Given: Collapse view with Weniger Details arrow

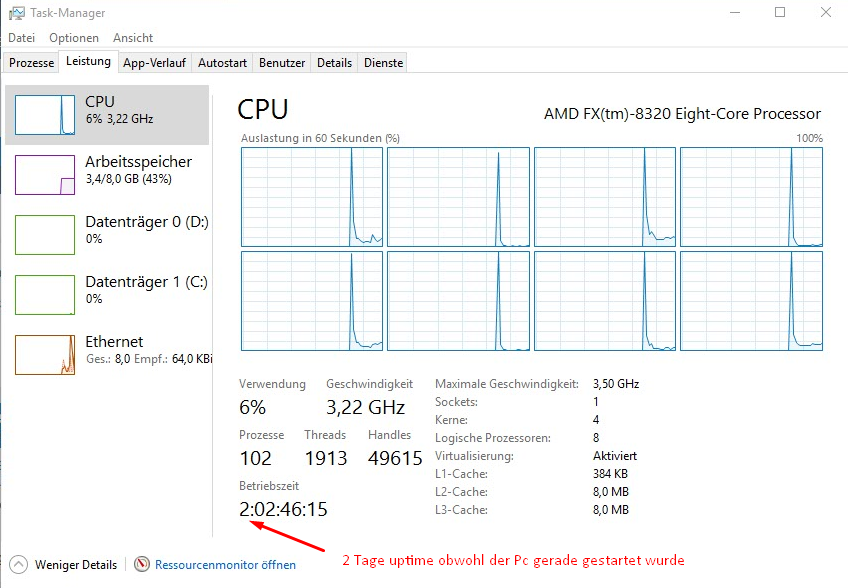Looking at the screenshot, I should [x=18, y=565].
